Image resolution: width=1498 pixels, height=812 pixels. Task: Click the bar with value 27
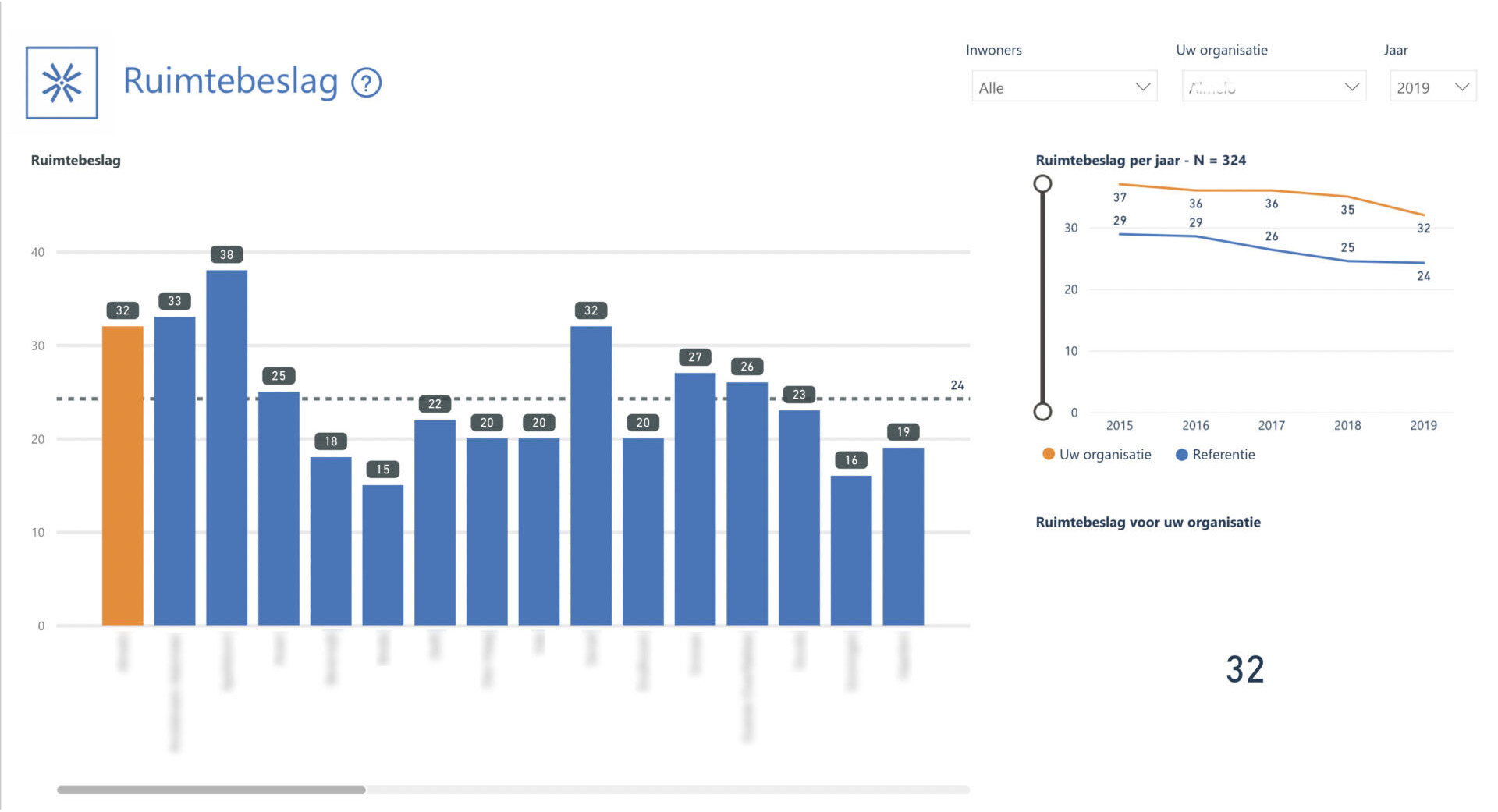(x=694, y=499)
